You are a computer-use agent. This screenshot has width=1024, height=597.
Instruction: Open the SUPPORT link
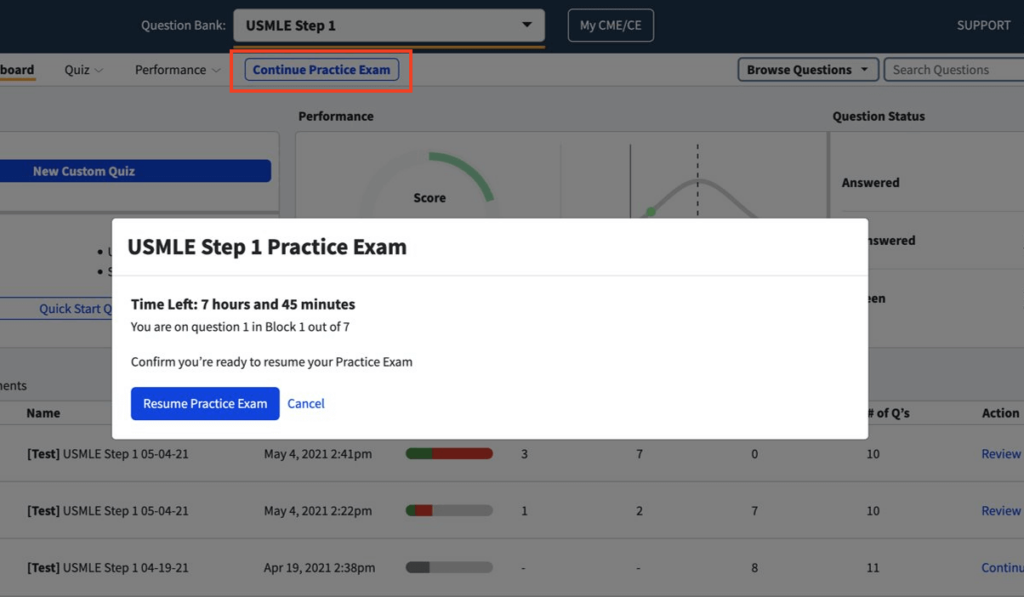tap(983, 26)
